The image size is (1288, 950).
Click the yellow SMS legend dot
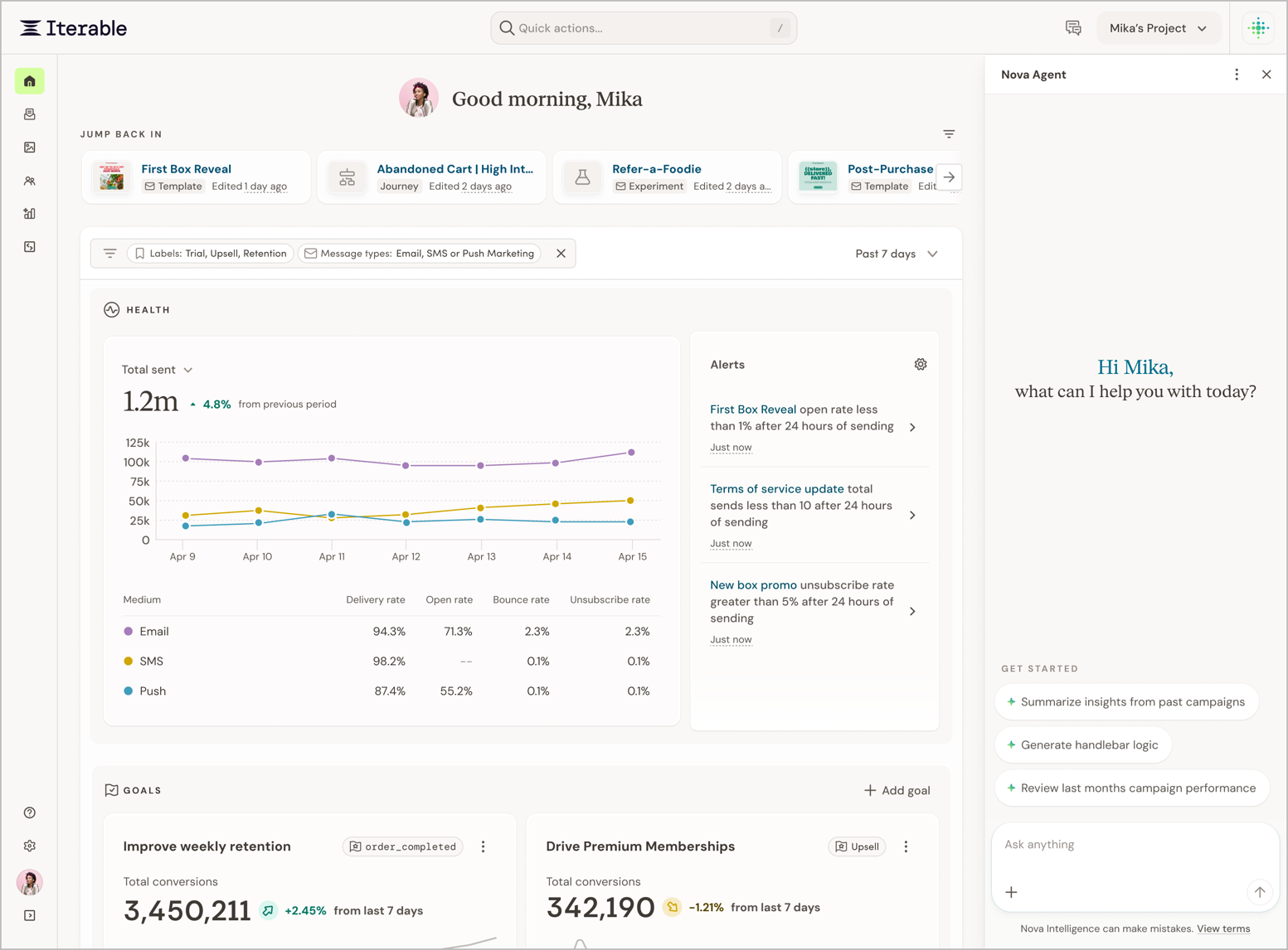click(x=128, y=662)
